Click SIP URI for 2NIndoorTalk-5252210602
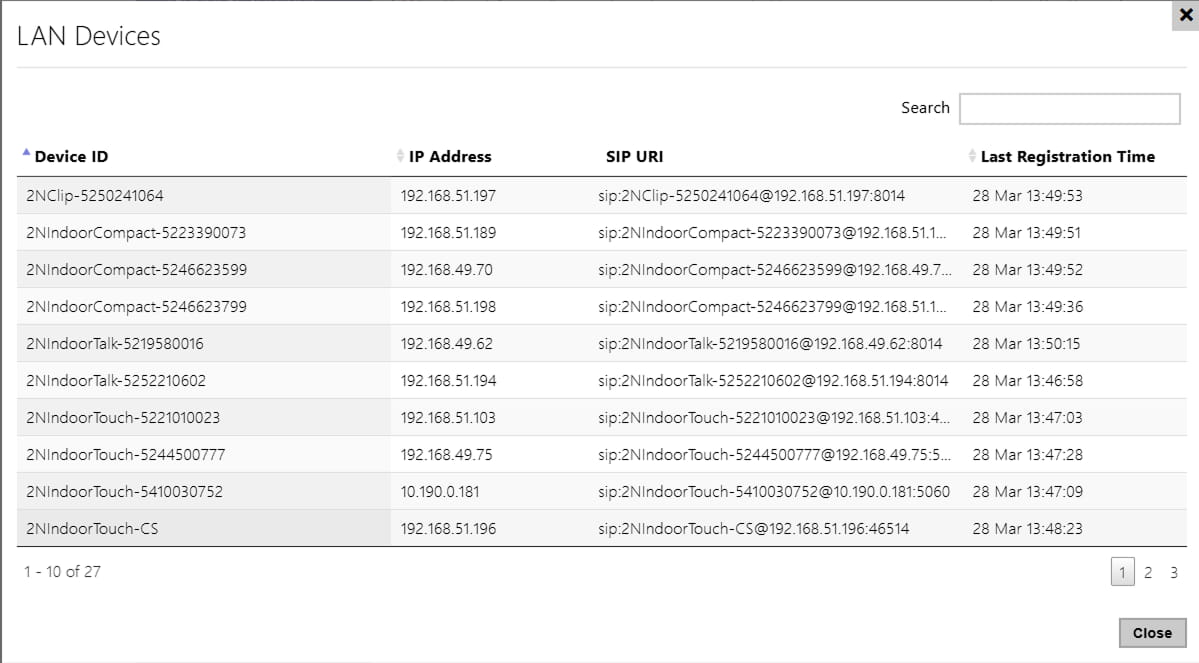 pos(773,381)
